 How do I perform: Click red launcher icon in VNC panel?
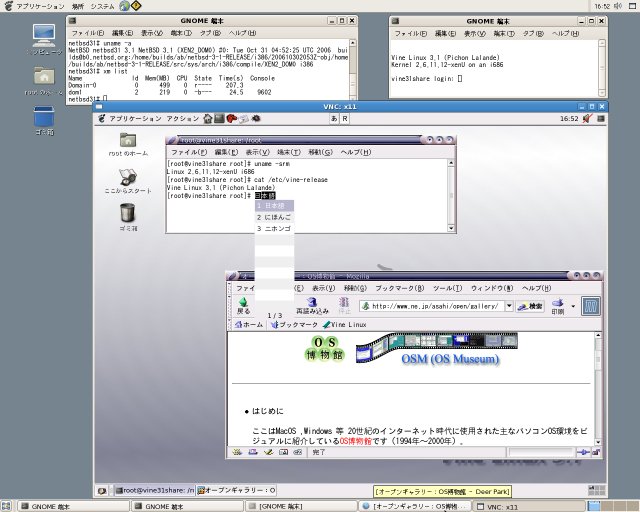[x=231, y=118]
